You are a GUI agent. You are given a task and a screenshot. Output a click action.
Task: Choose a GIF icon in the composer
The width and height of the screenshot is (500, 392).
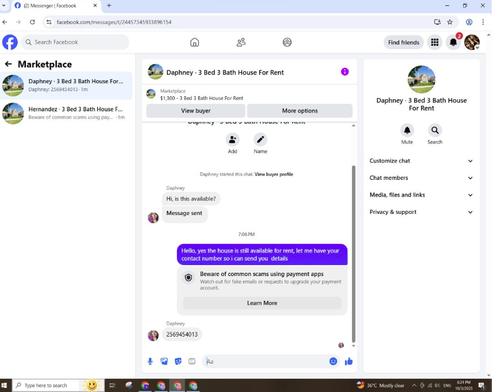[192, 361]
